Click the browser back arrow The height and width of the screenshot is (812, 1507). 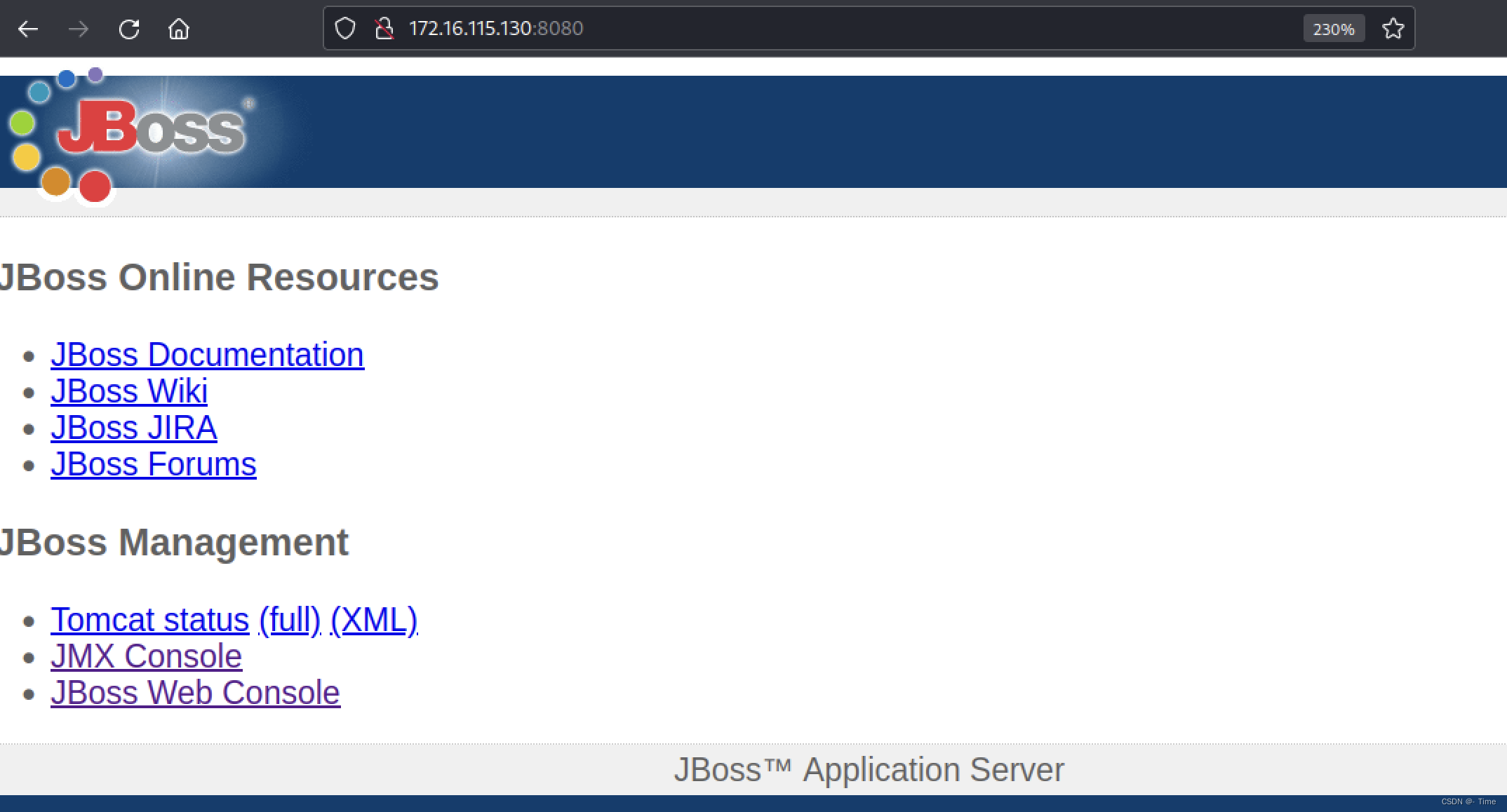pyautogui.click(x=28, y=29)
